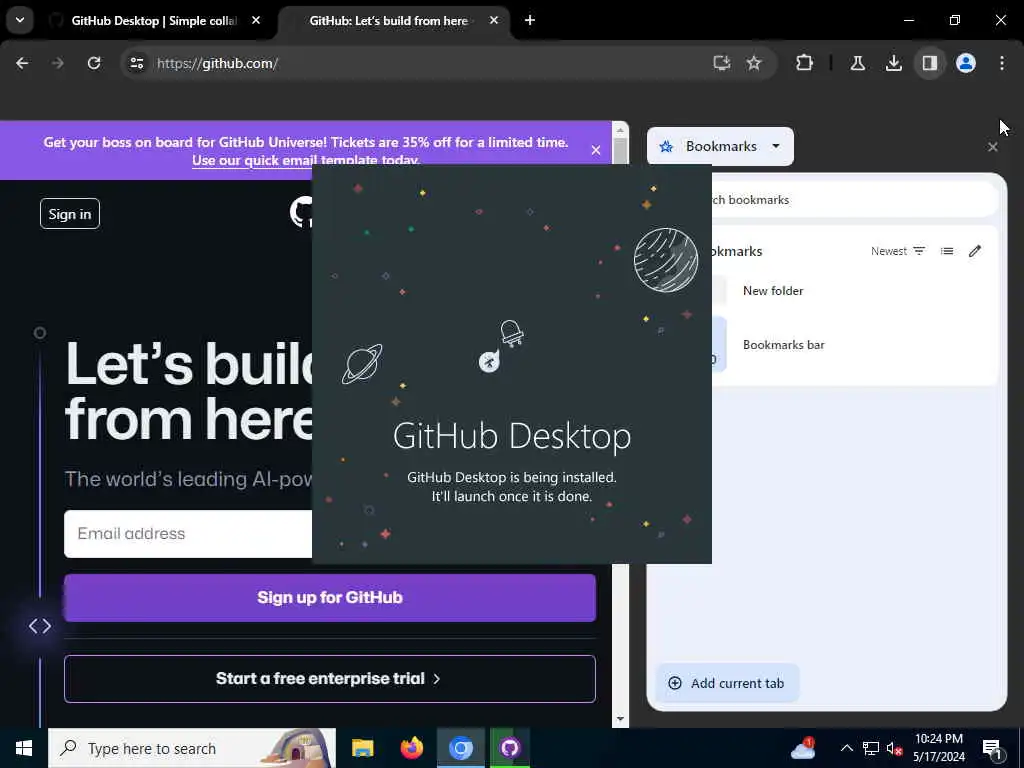Click the page scrollbar up arrow

click(x=620, y=131)
